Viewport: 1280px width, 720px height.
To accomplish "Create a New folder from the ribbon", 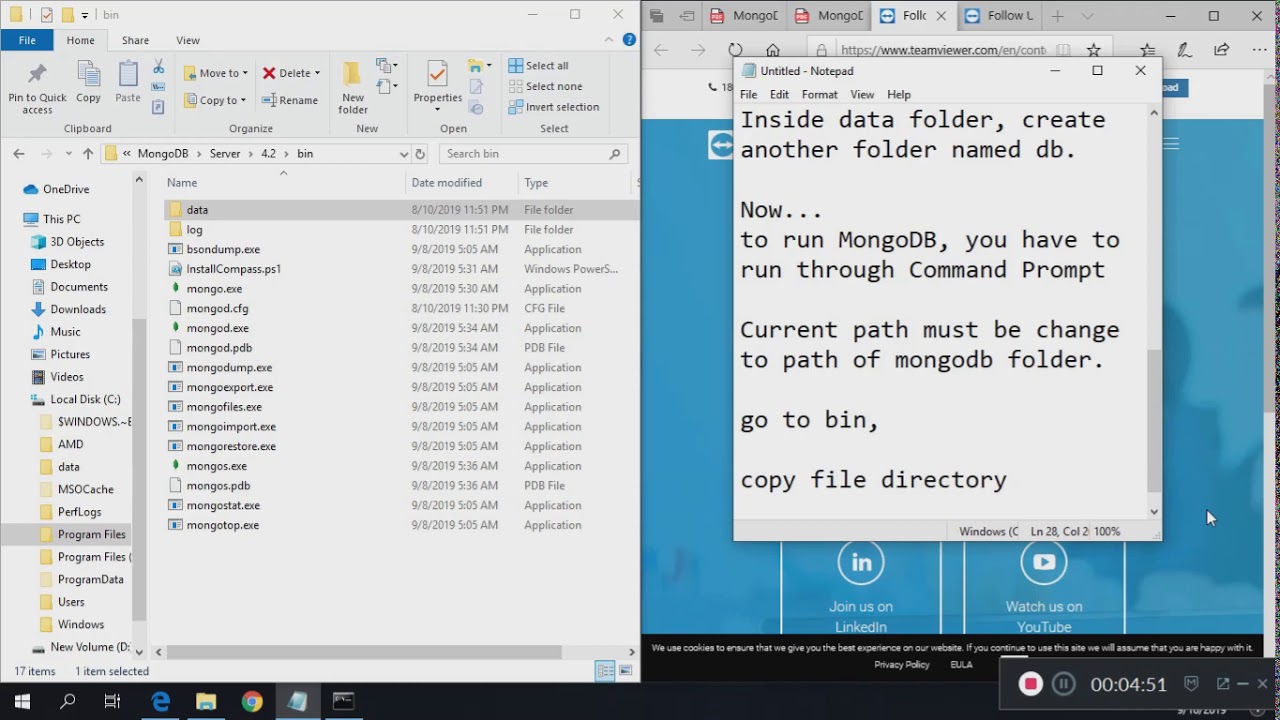I will [x=353, y=88].
